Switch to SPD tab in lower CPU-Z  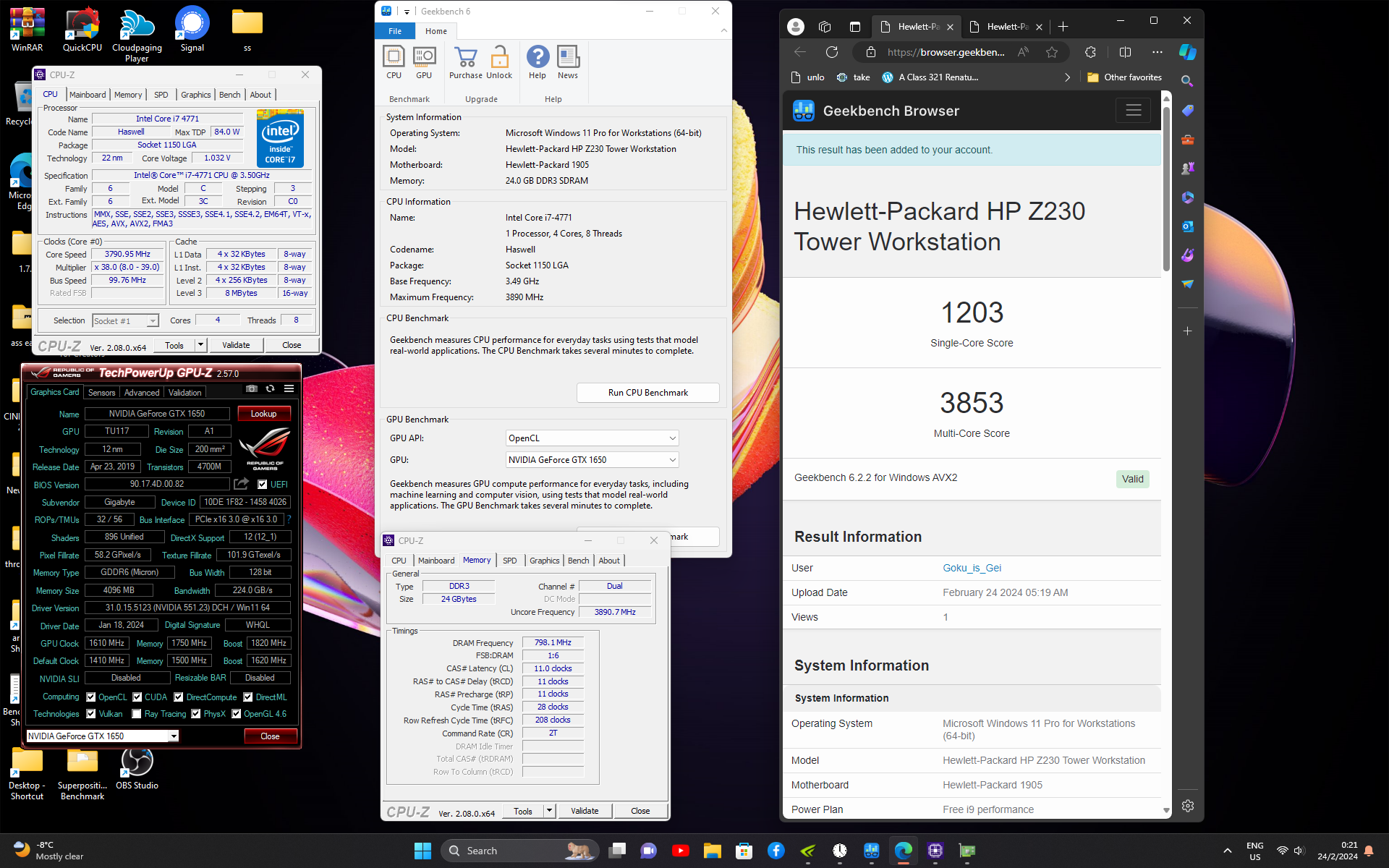point(510,561)
